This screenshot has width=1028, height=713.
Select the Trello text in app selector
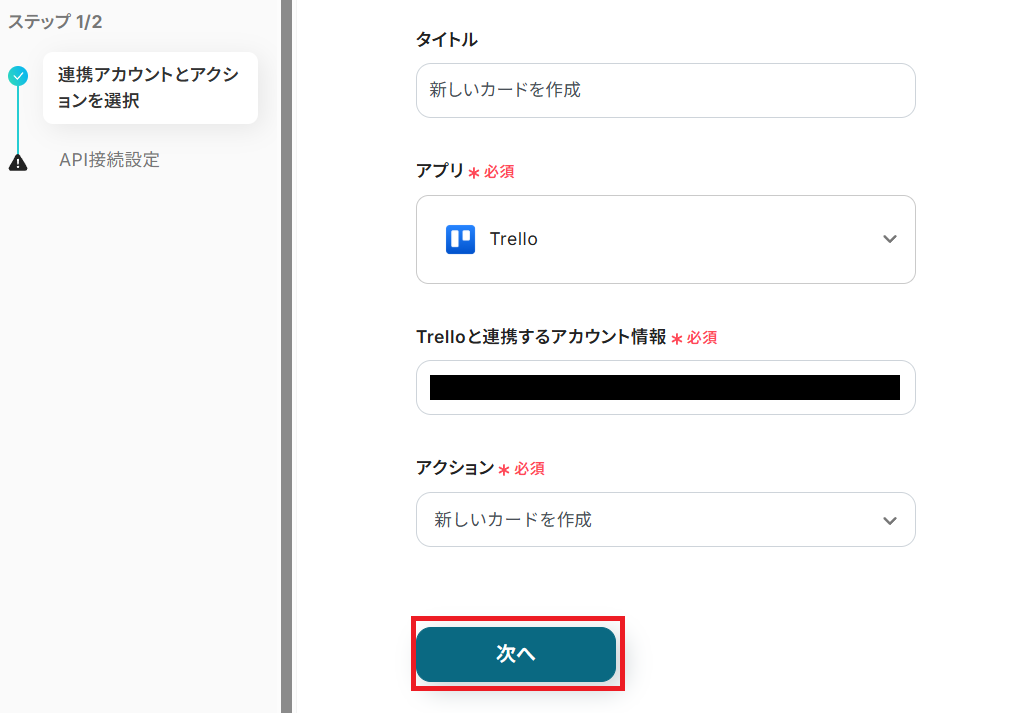pos(513,239)
